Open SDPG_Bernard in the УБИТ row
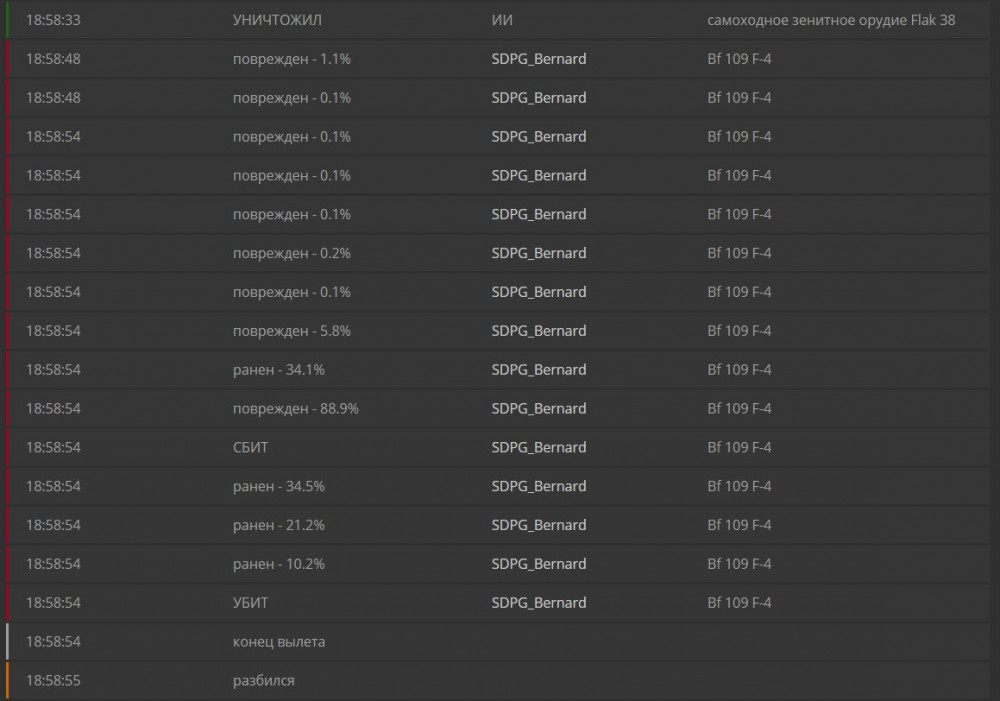Image resolution: width=1000 pixels, height=701 pixels. [538, 604]
